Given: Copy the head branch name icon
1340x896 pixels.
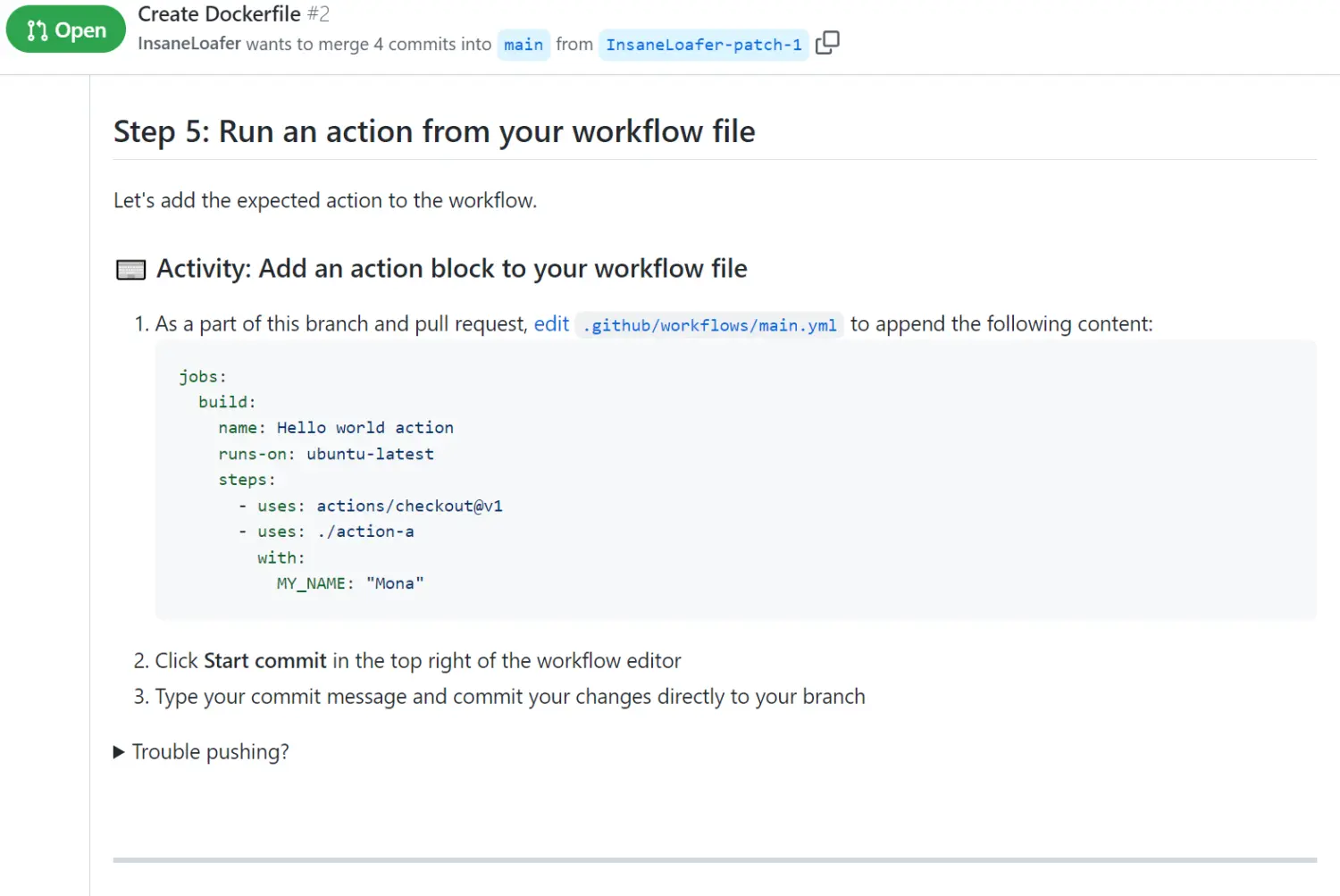Looking at the screenshot, I should coord(827,43).
